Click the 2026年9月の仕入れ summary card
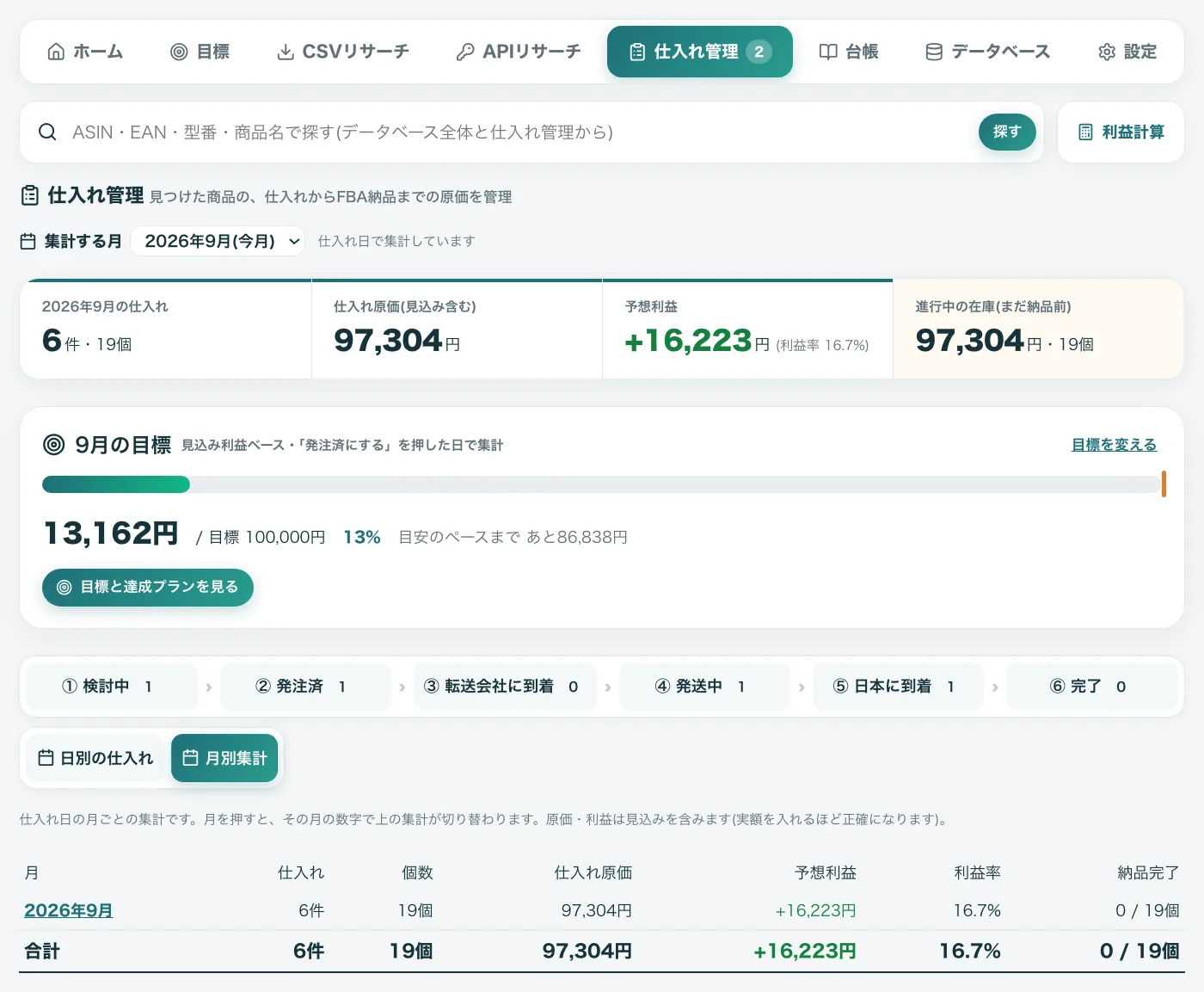This screenshot has width=1204, height=992. point(165,329)
